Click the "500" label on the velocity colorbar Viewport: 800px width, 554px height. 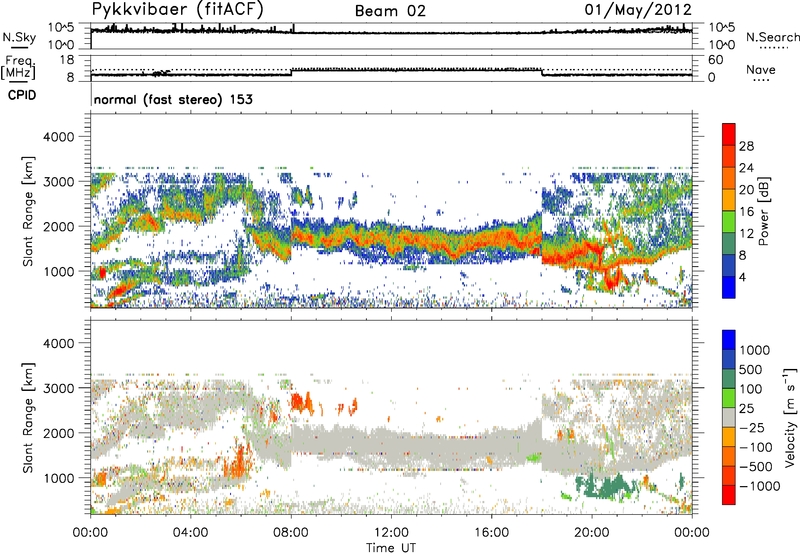(753, 369)
